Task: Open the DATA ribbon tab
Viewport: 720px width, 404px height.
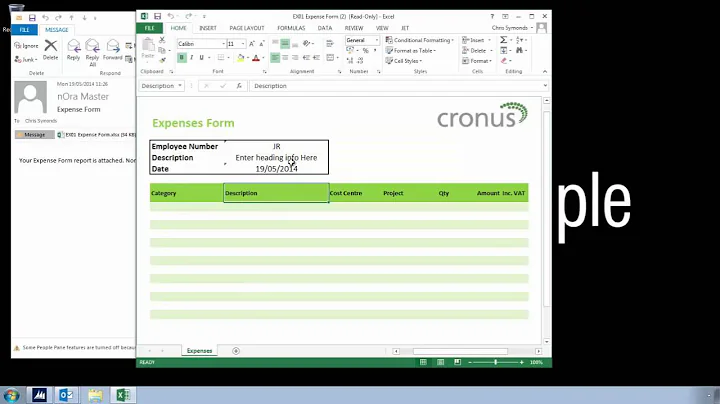Action: click(x=325, y=28)
